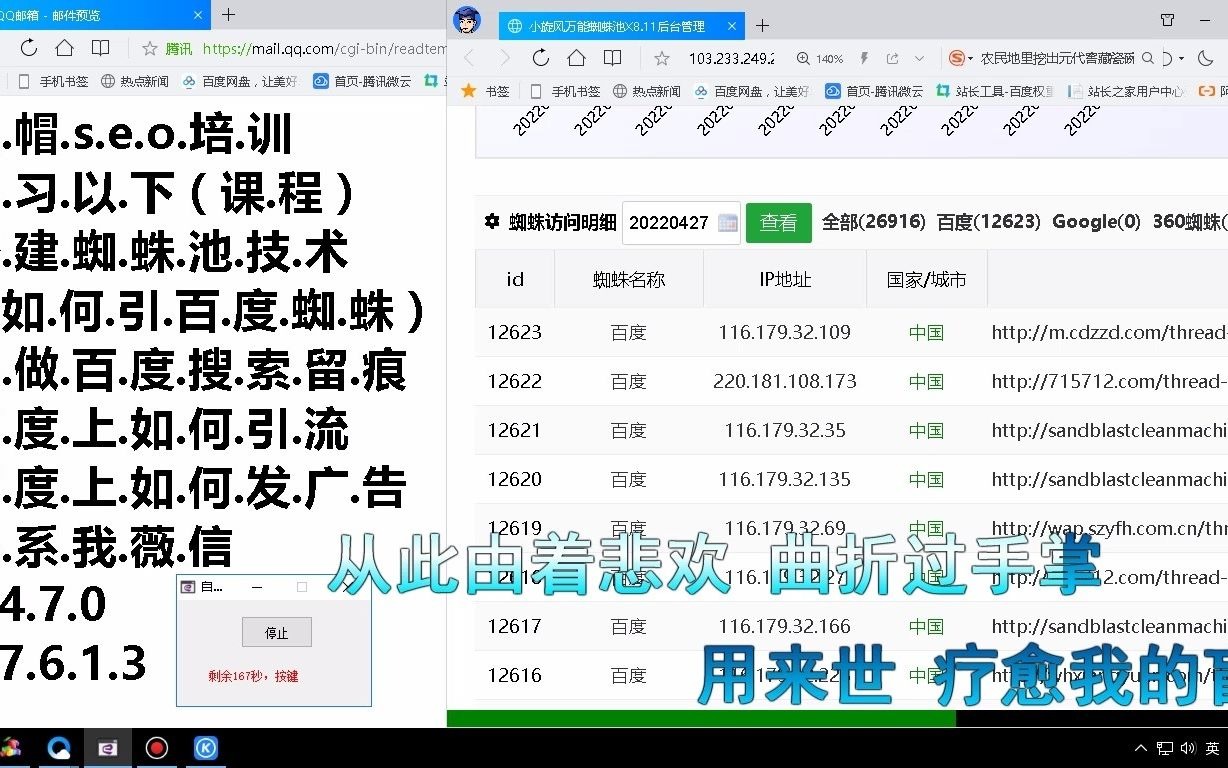Click id cell 12621

514,430
